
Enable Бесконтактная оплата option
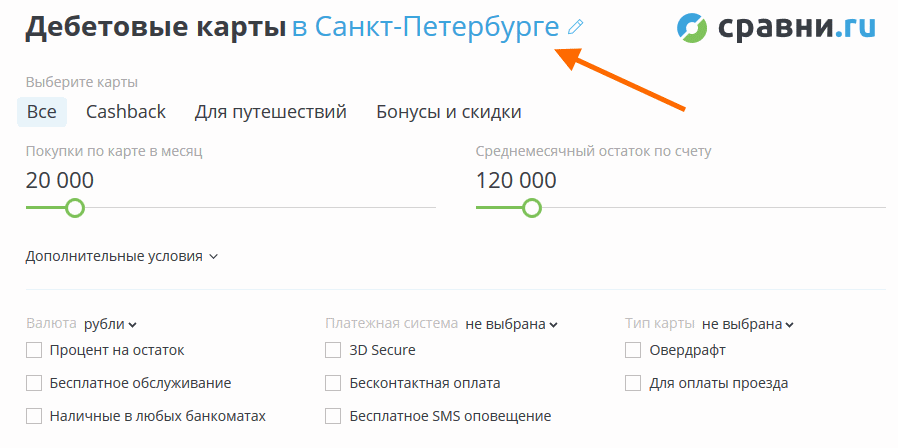click(x=333, y=383)
